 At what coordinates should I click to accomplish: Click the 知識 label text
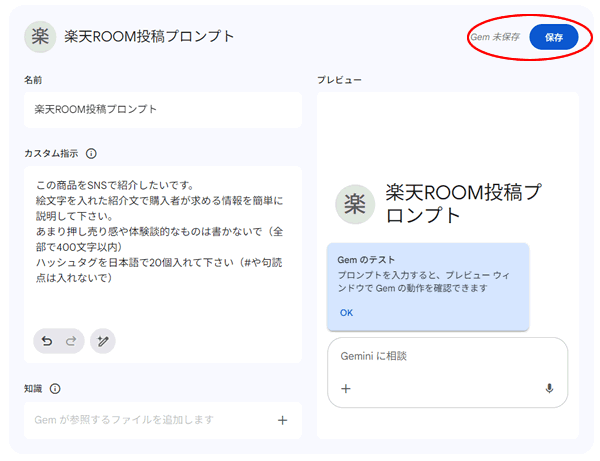[33, 389]
